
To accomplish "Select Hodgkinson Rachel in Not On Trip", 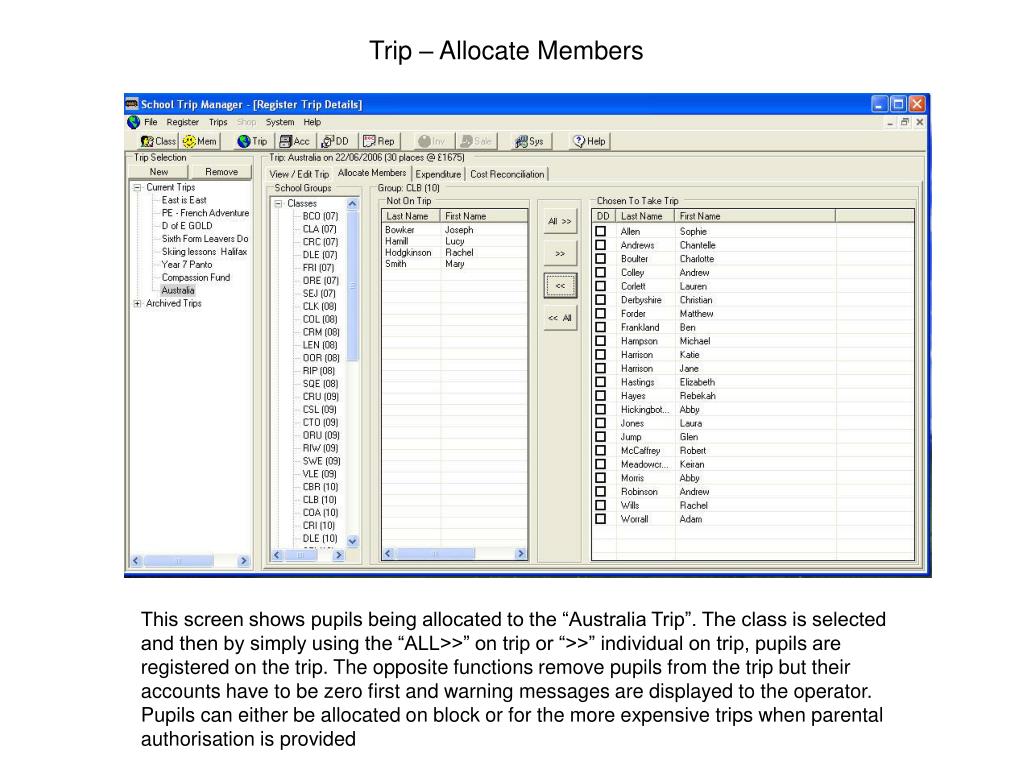I will click(x=454, y=253).
